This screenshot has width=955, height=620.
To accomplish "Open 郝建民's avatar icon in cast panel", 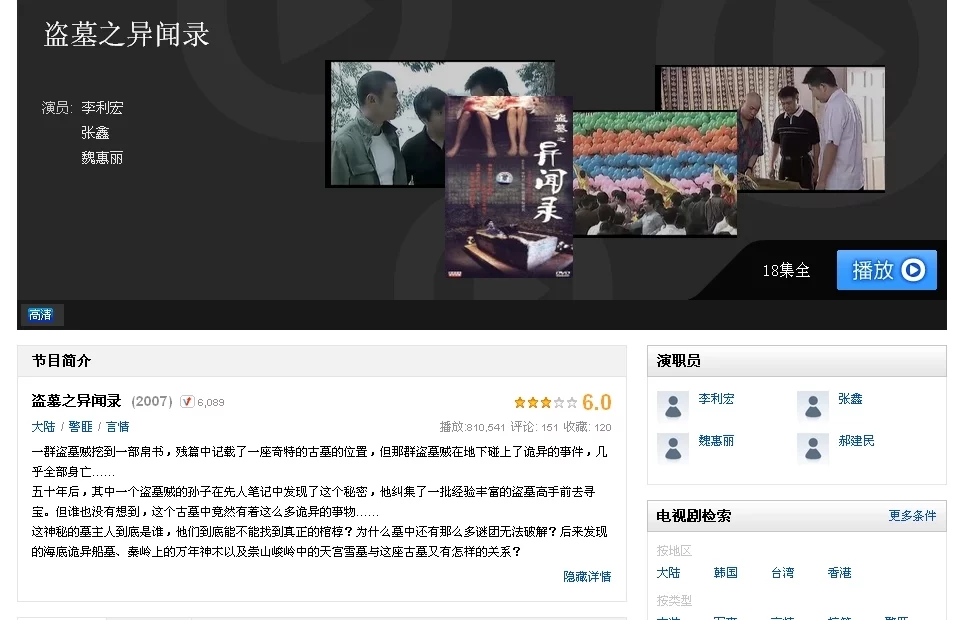I will point(812,447).
